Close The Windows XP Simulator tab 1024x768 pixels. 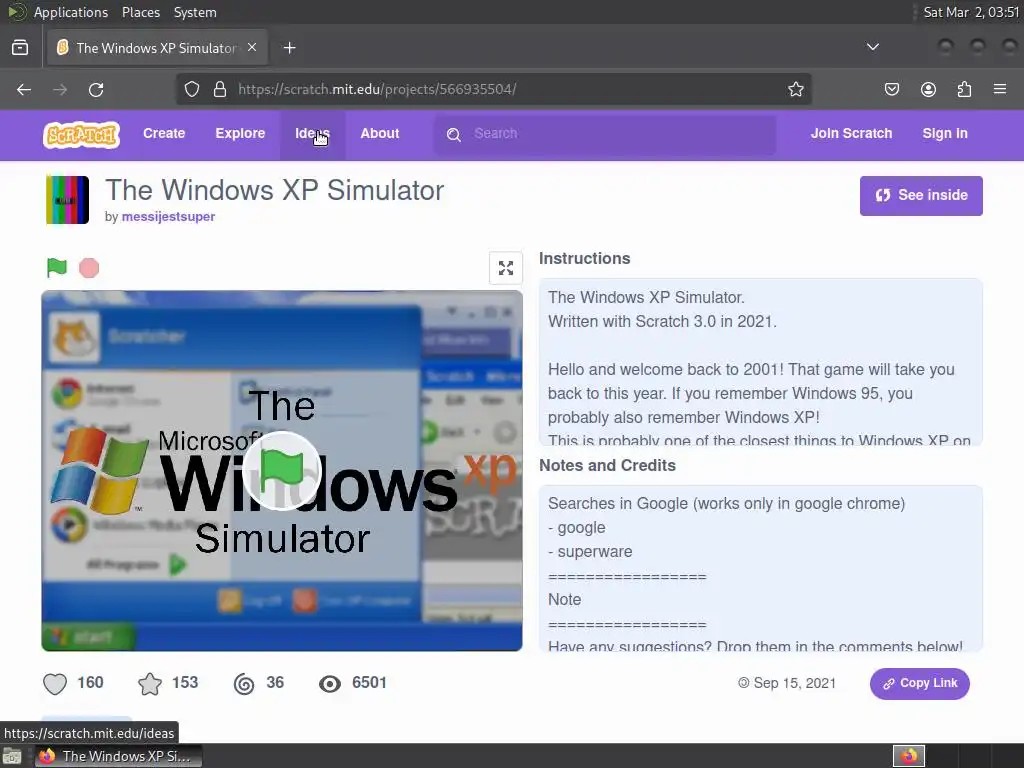pos(252,47)
